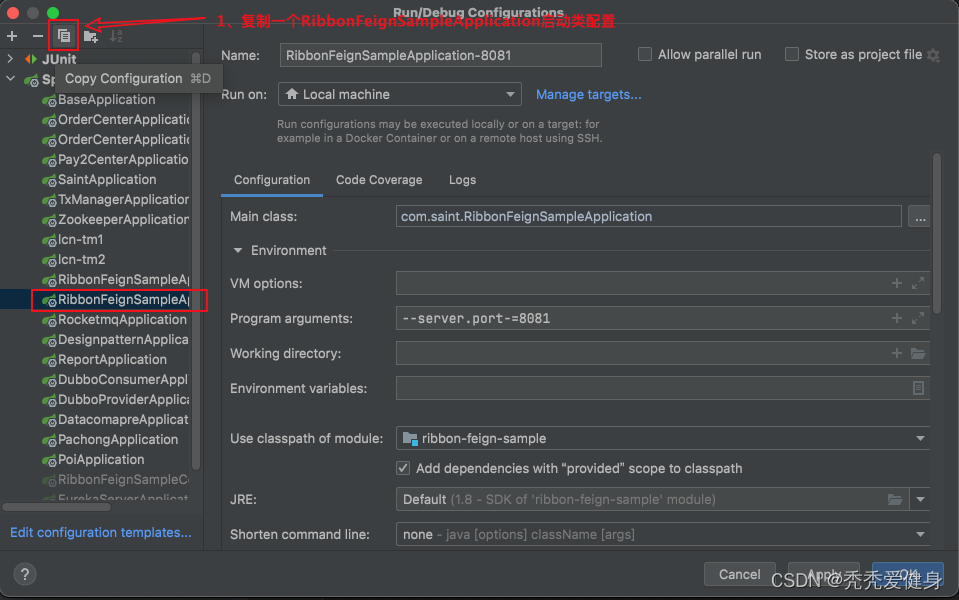This screenshot has height=600, width=959.
Task: Cancel the dialog
Action: (739, 574)
